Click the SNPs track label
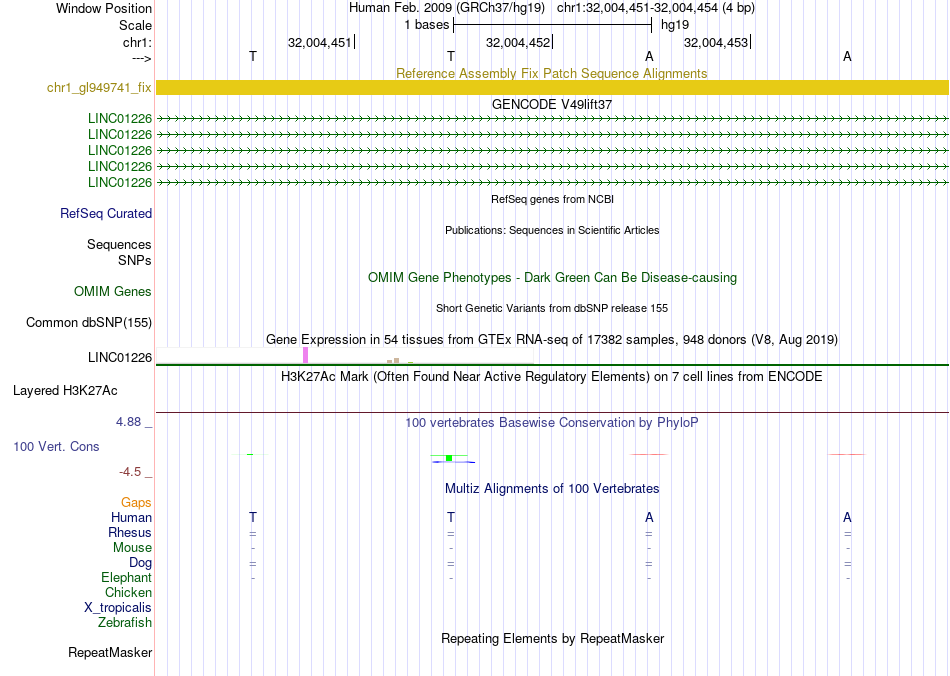The width and height of the screenshot is (950, 676). 135,260
